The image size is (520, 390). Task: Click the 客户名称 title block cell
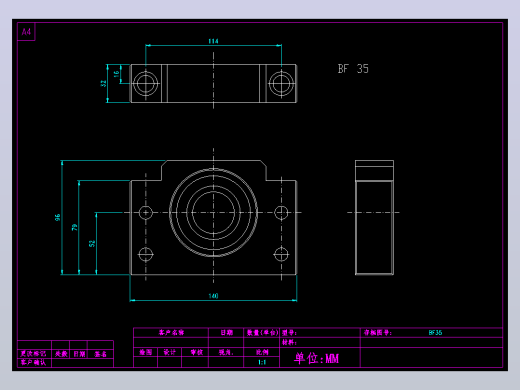coord(171,333)
